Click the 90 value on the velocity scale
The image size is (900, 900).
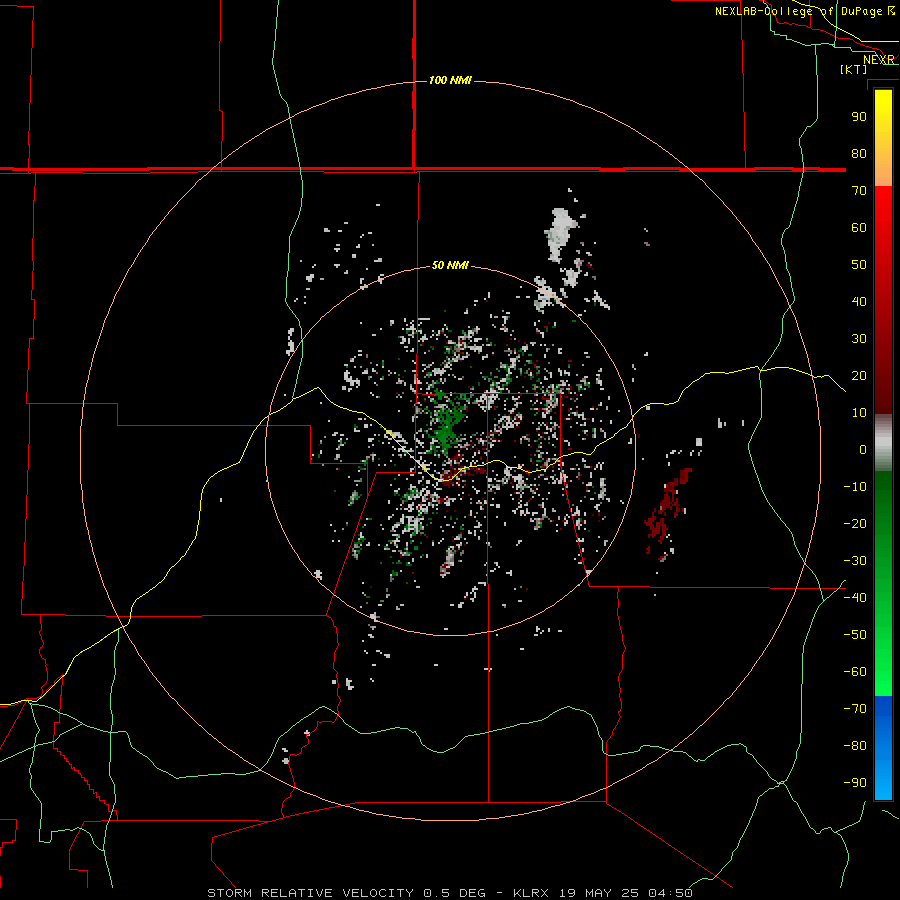[859, 117]
